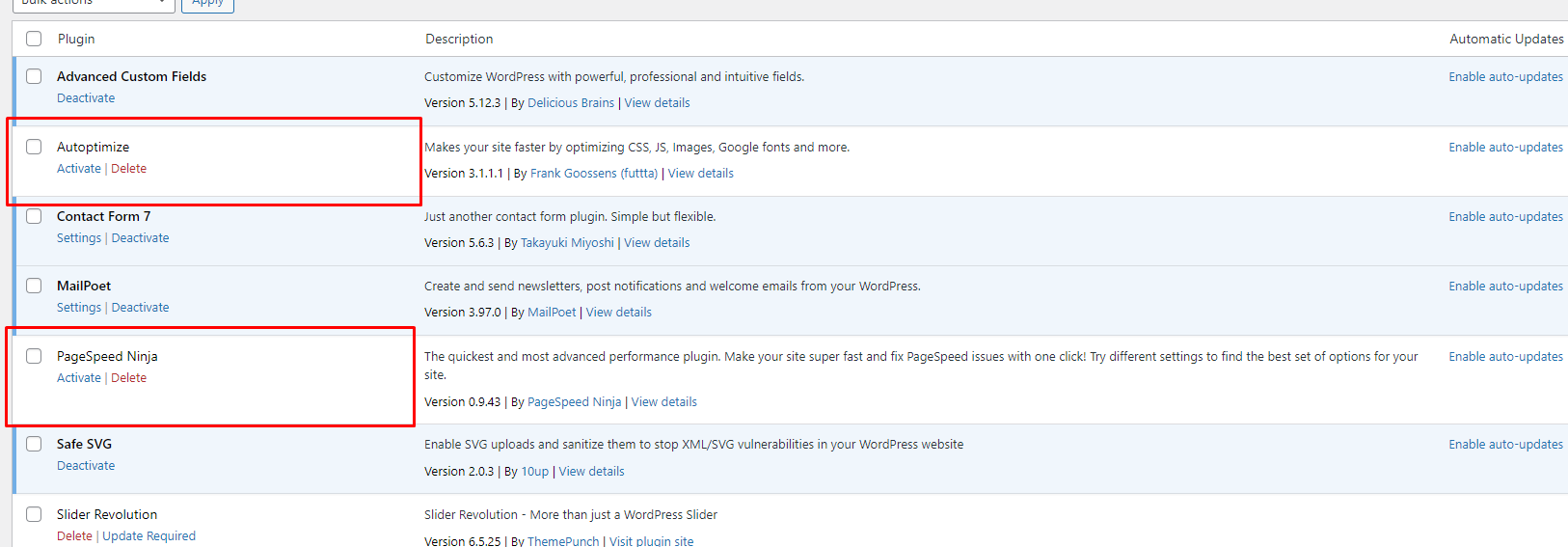
Task: Click the Description column header
Action: point(459,39)
